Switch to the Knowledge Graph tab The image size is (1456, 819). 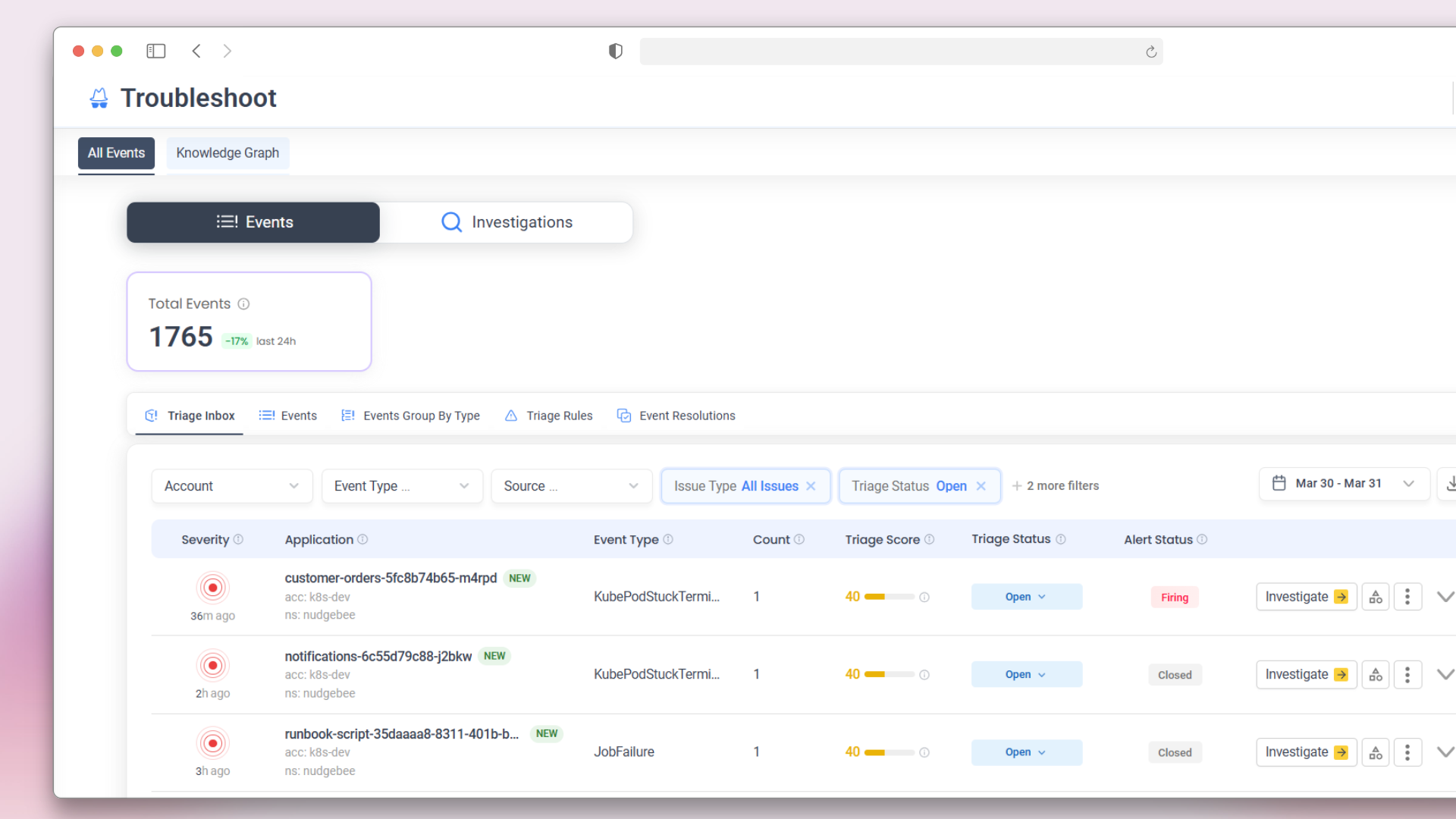pos(227,152)
